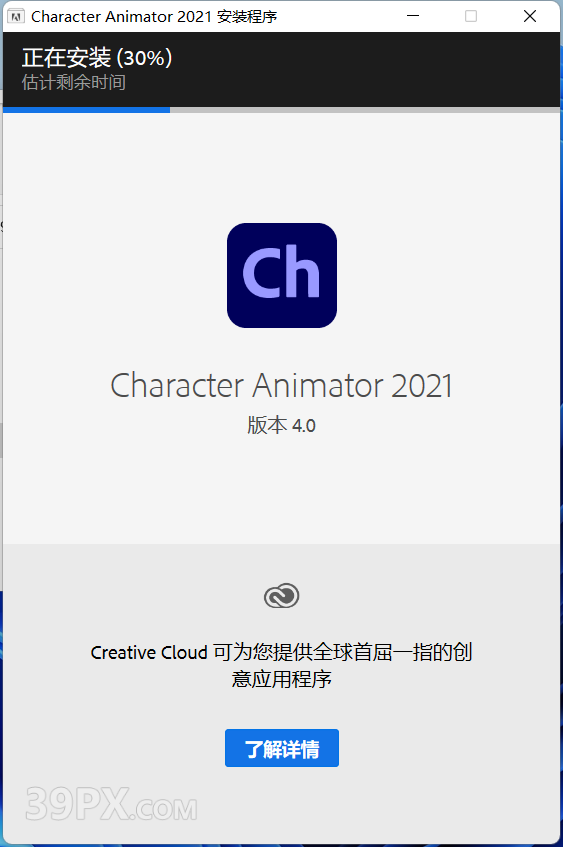Click the window title 安装程序 text
Image resolution: width=563 pixels, height=847 pixels.
pyautogui.click(x=247, y=17)
